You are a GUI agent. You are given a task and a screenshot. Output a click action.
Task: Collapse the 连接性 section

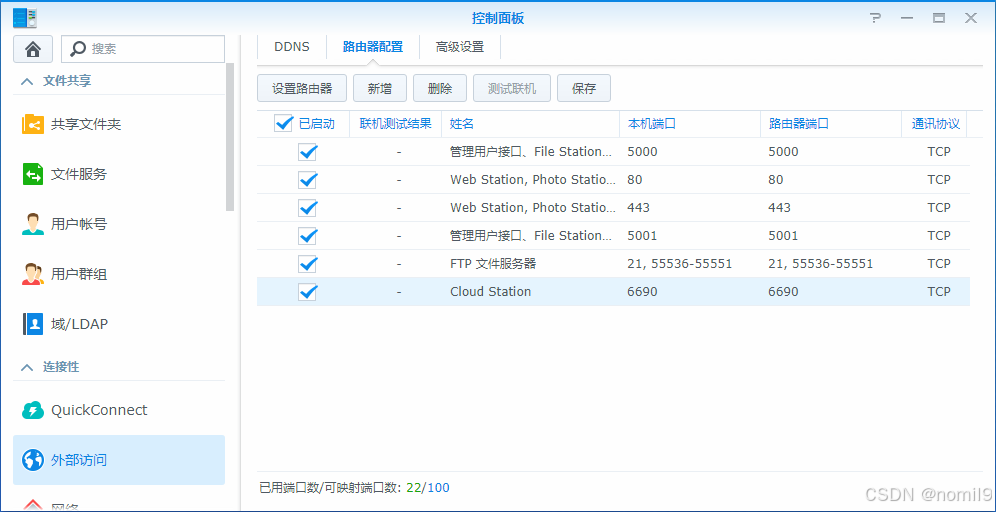coord(27,367)
